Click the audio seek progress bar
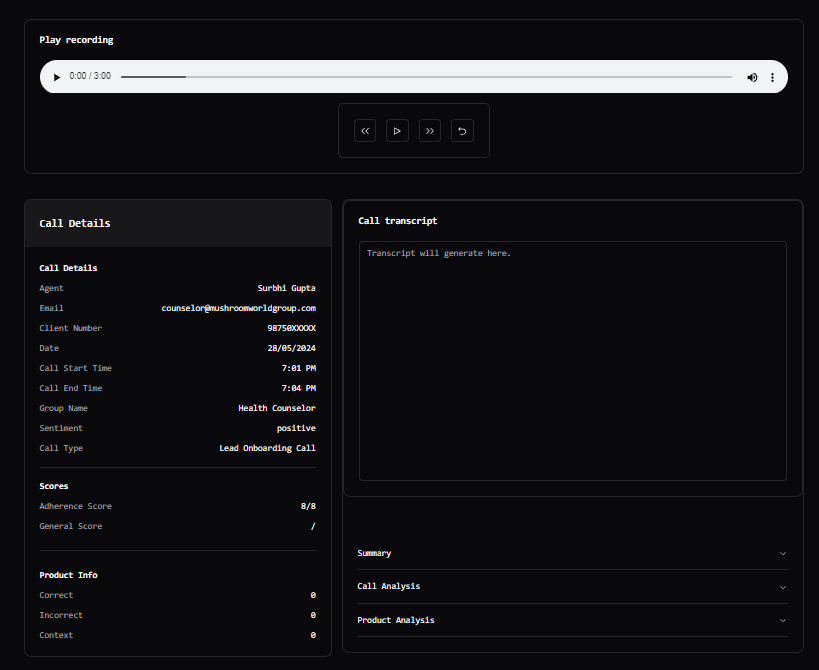Image resolution: width=819 pixels, height=670 pixels. (x=426, y=77)
